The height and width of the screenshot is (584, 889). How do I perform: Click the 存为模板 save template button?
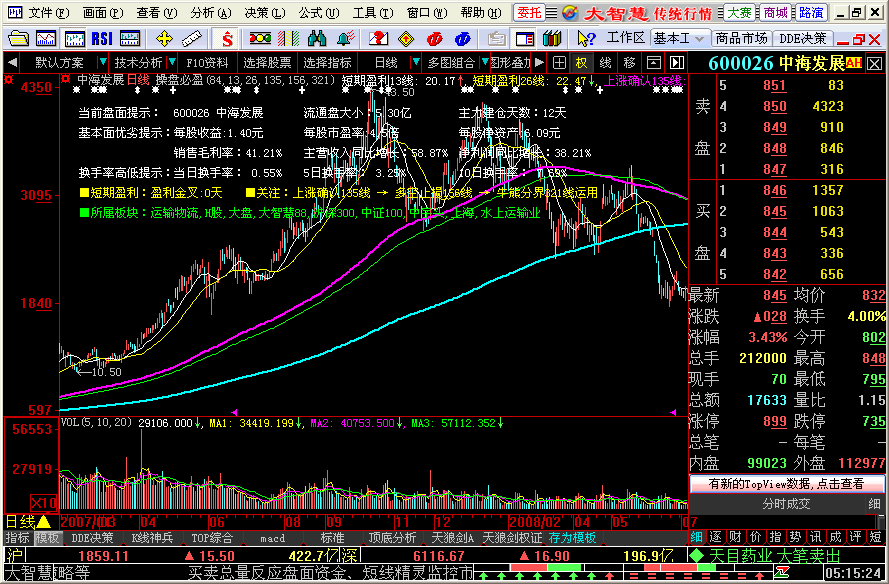(572, 538)
